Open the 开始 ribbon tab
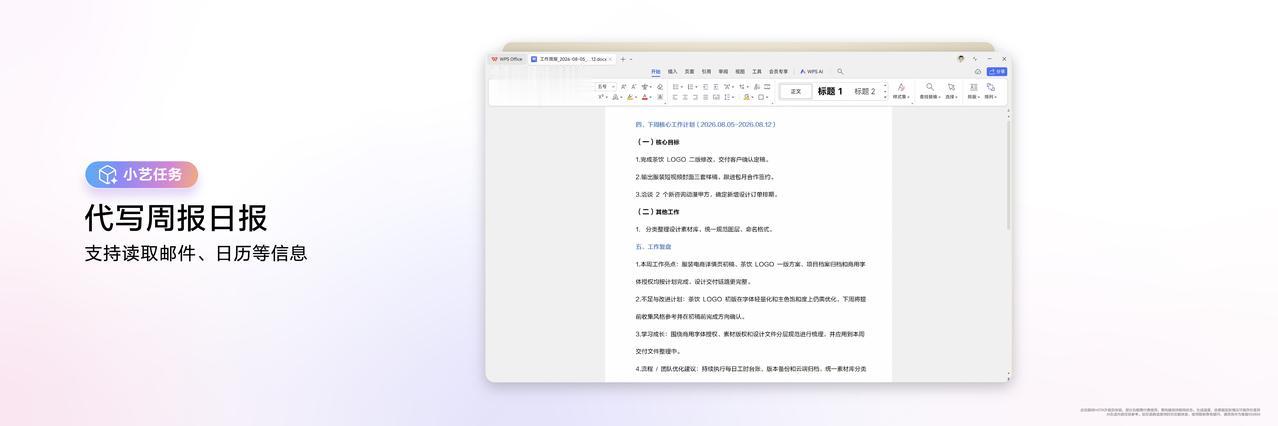Screen dimensions: 1278x426 pyautogui.click(x=656, y=72)
